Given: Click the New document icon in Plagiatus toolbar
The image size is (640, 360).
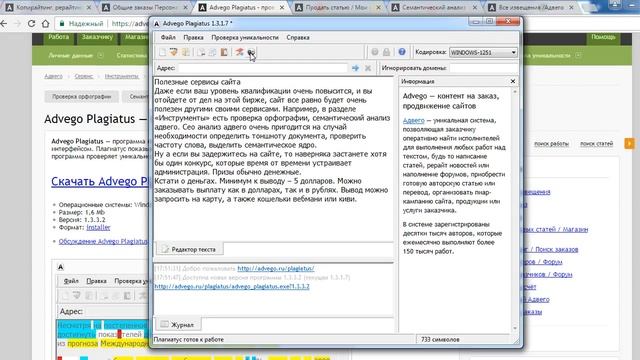Looking at the screenshot, I should tap(162, 52).
